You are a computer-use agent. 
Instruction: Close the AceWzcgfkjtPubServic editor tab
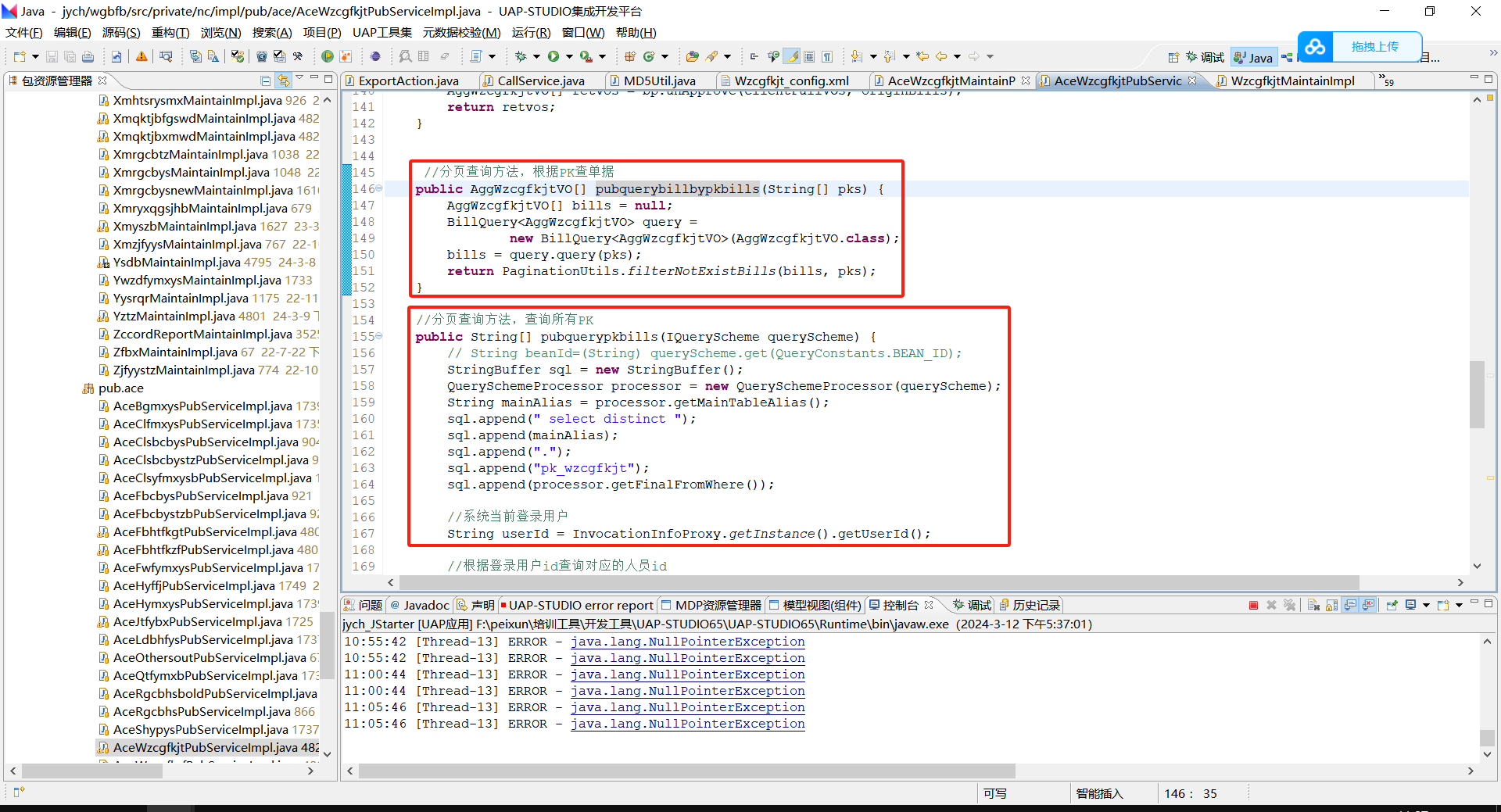(1192, 80)
